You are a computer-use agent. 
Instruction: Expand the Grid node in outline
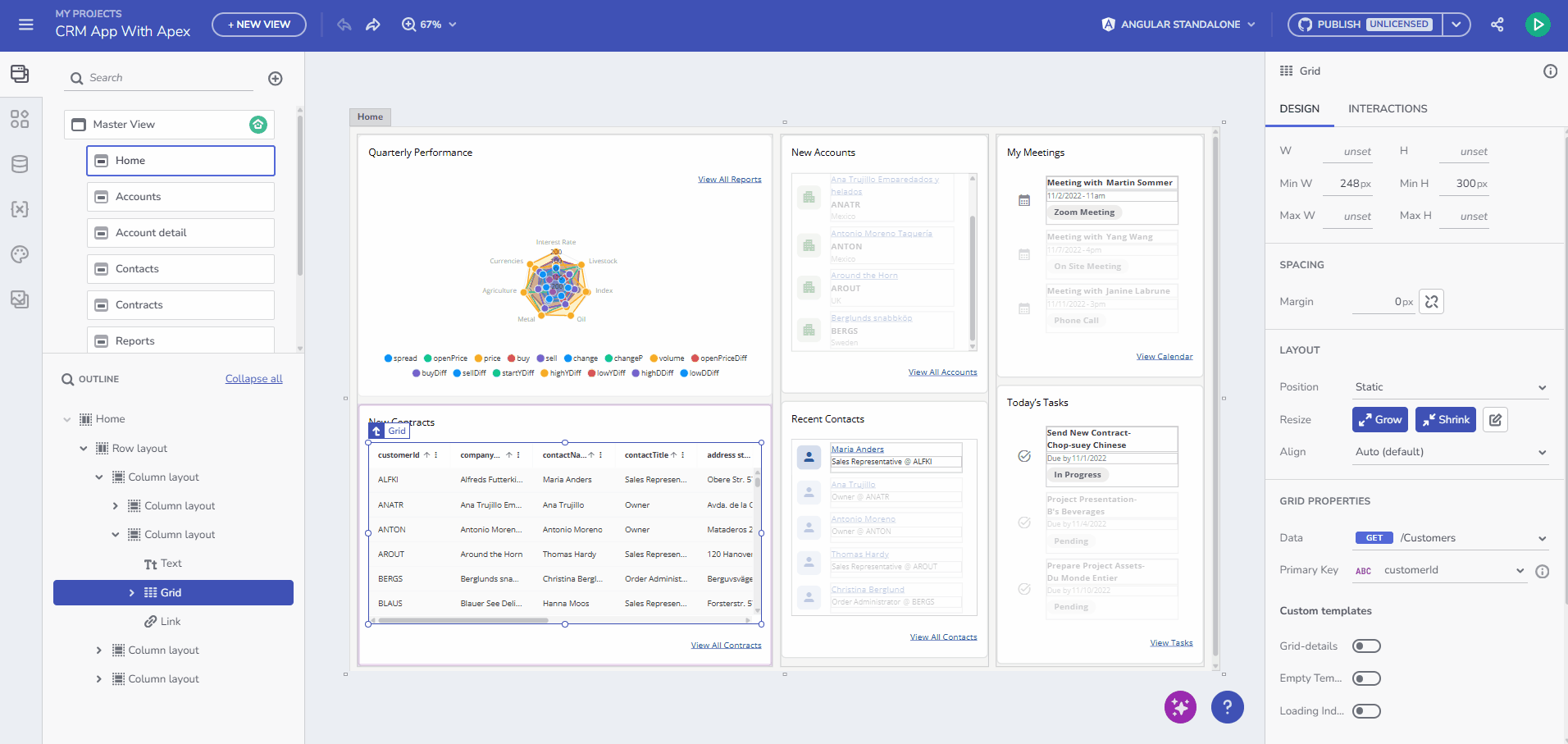click(x=132, y=593)
